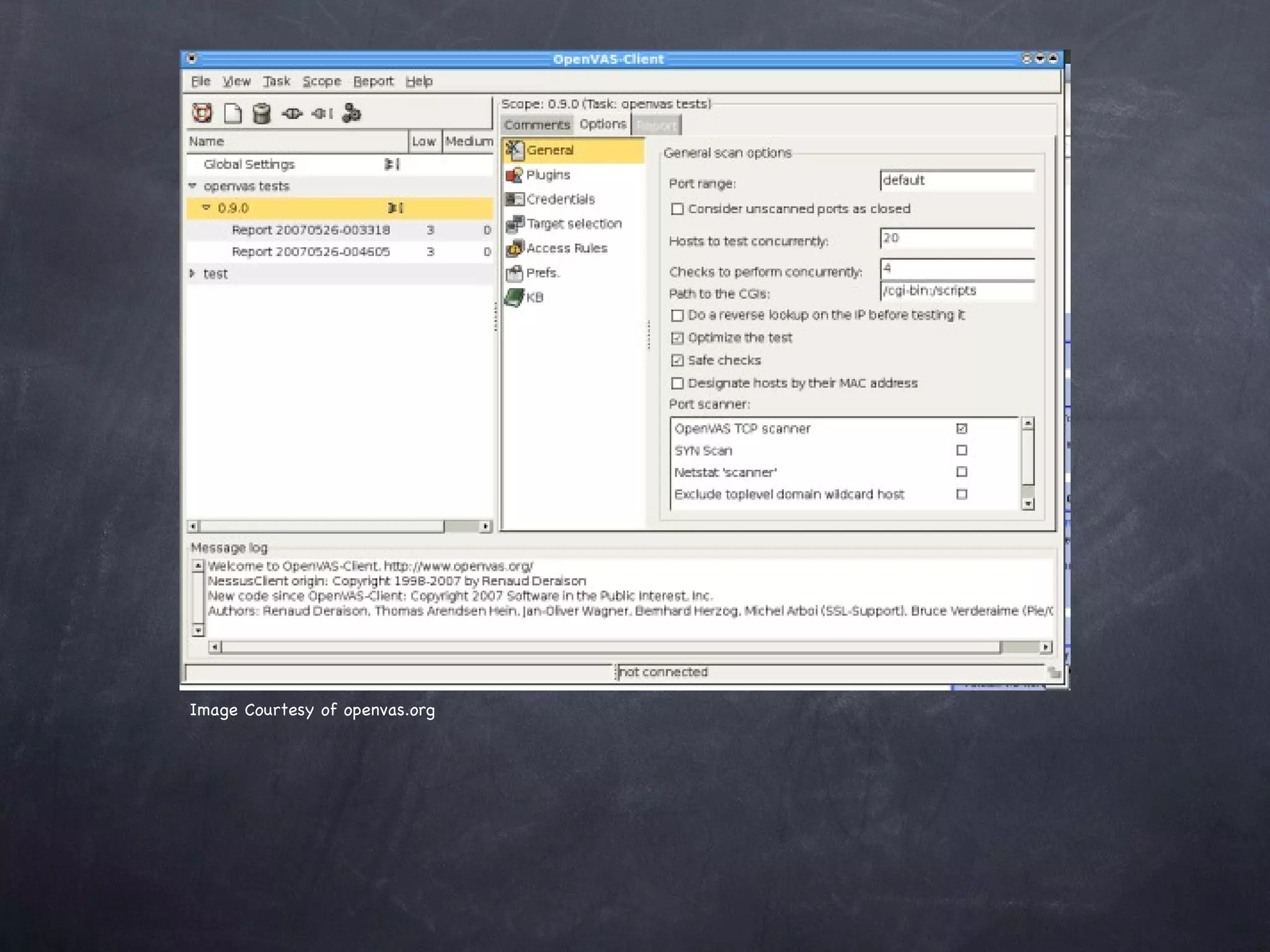Select the KB options section

pos(534,297)
